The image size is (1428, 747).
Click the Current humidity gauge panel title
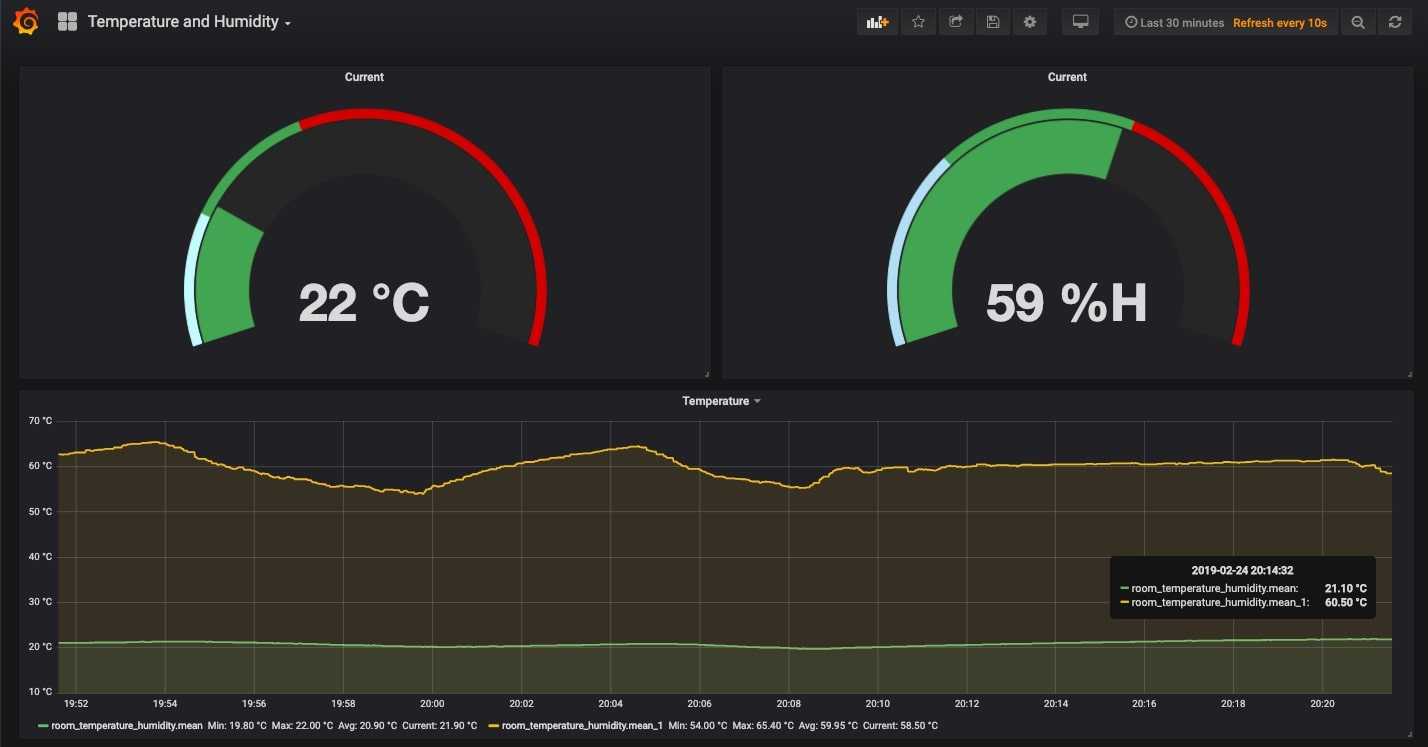click(x=1067, y=76)
